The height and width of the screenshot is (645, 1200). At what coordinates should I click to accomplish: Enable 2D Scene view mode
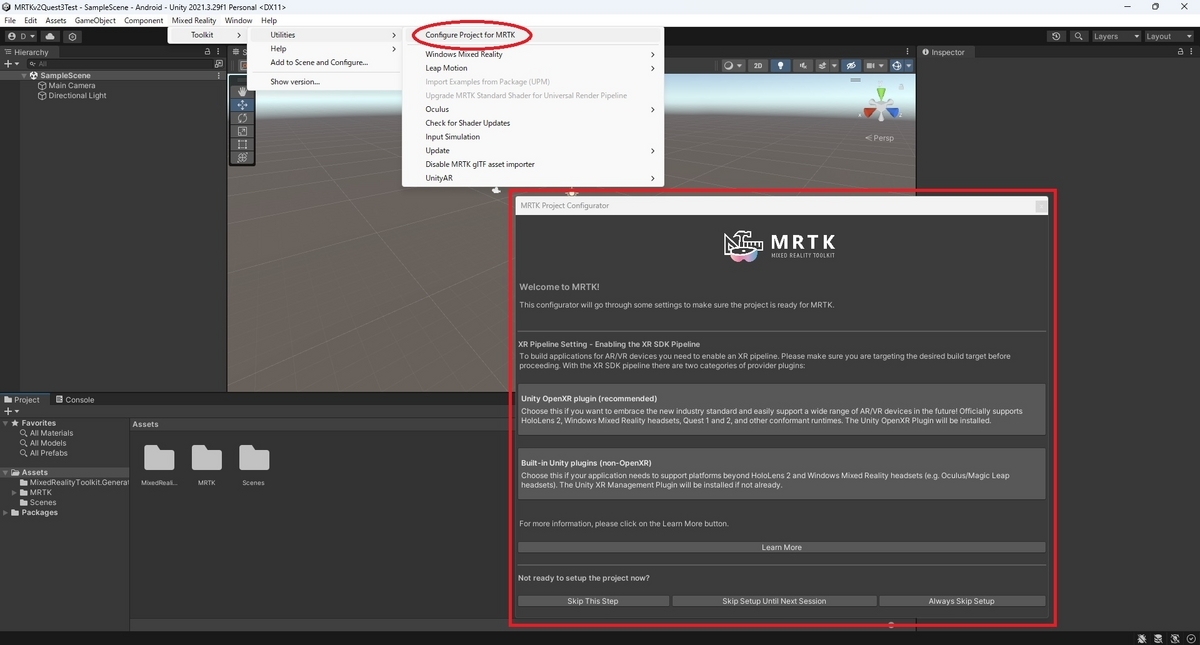[758, 65]
